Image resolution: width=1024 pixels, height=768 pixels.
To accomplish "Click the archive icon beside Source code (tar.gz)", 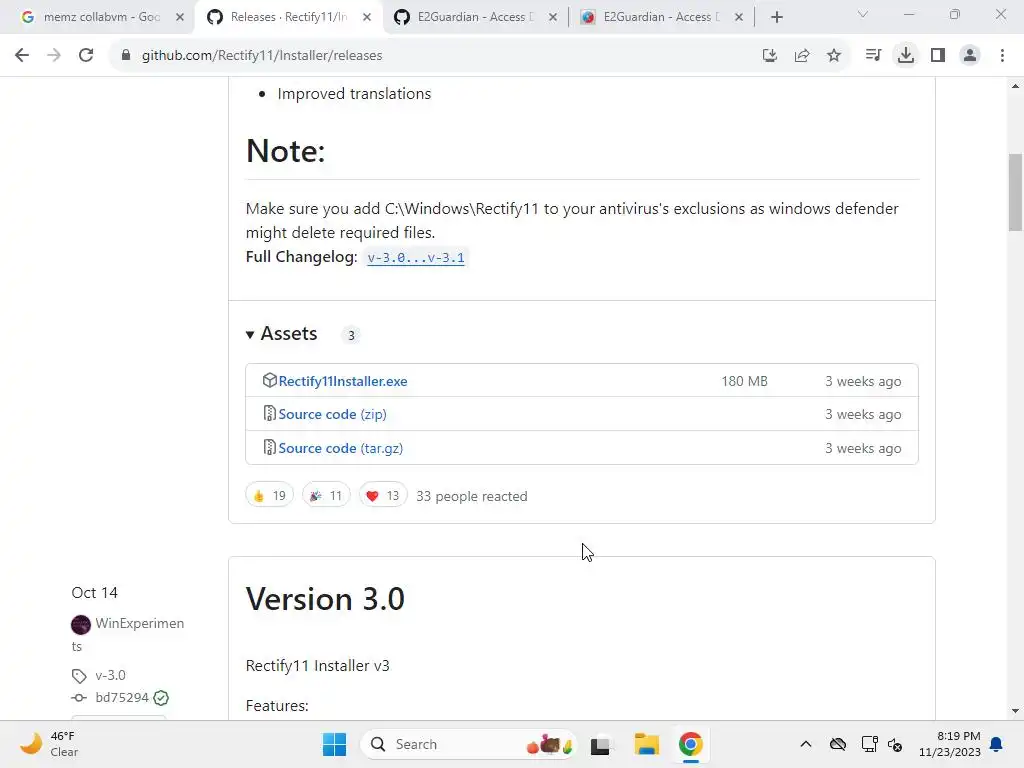I will click(x=269, y=447).
